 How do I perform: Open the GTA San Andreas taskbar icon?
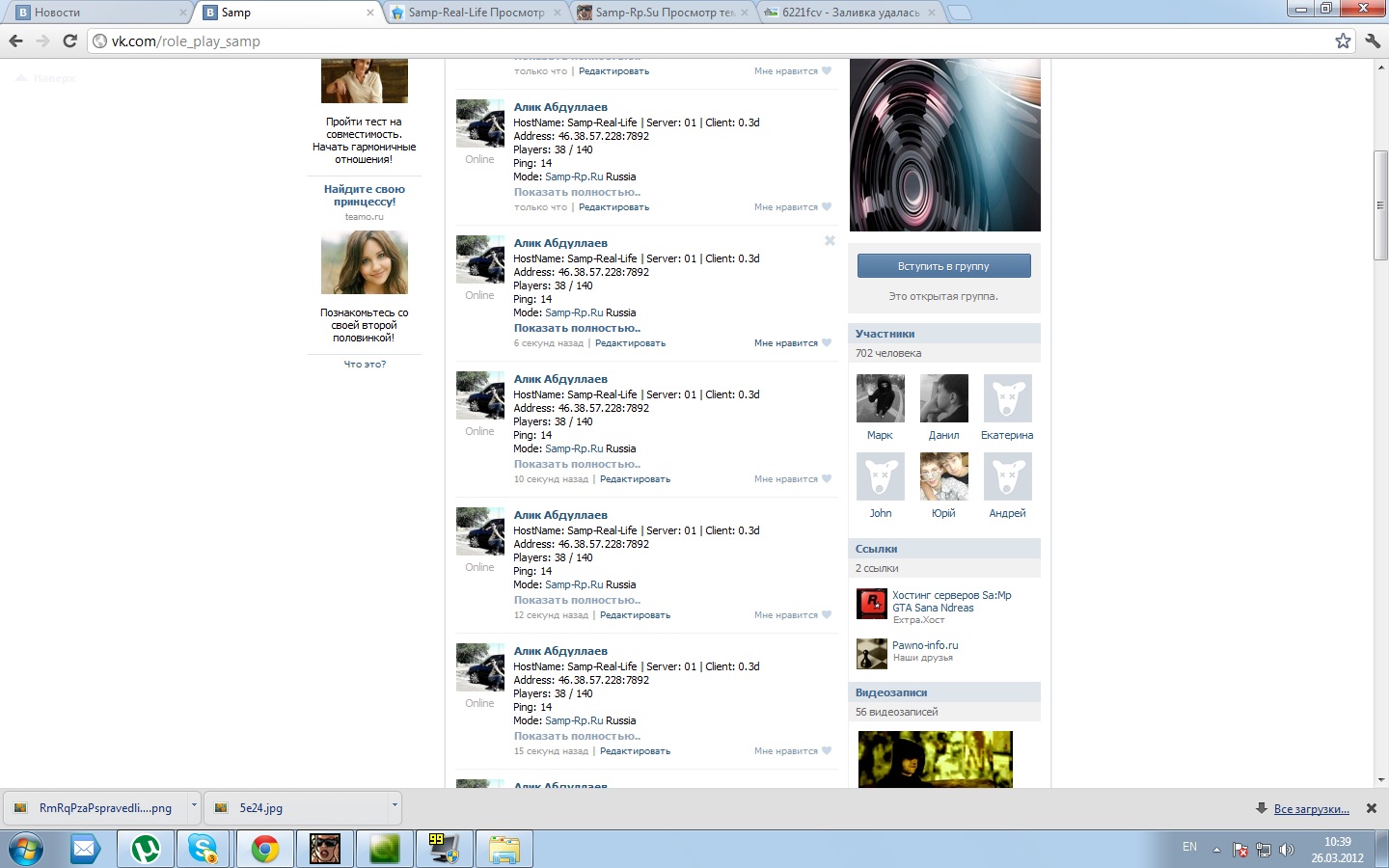pyautogui.click(x=325, y=850)
